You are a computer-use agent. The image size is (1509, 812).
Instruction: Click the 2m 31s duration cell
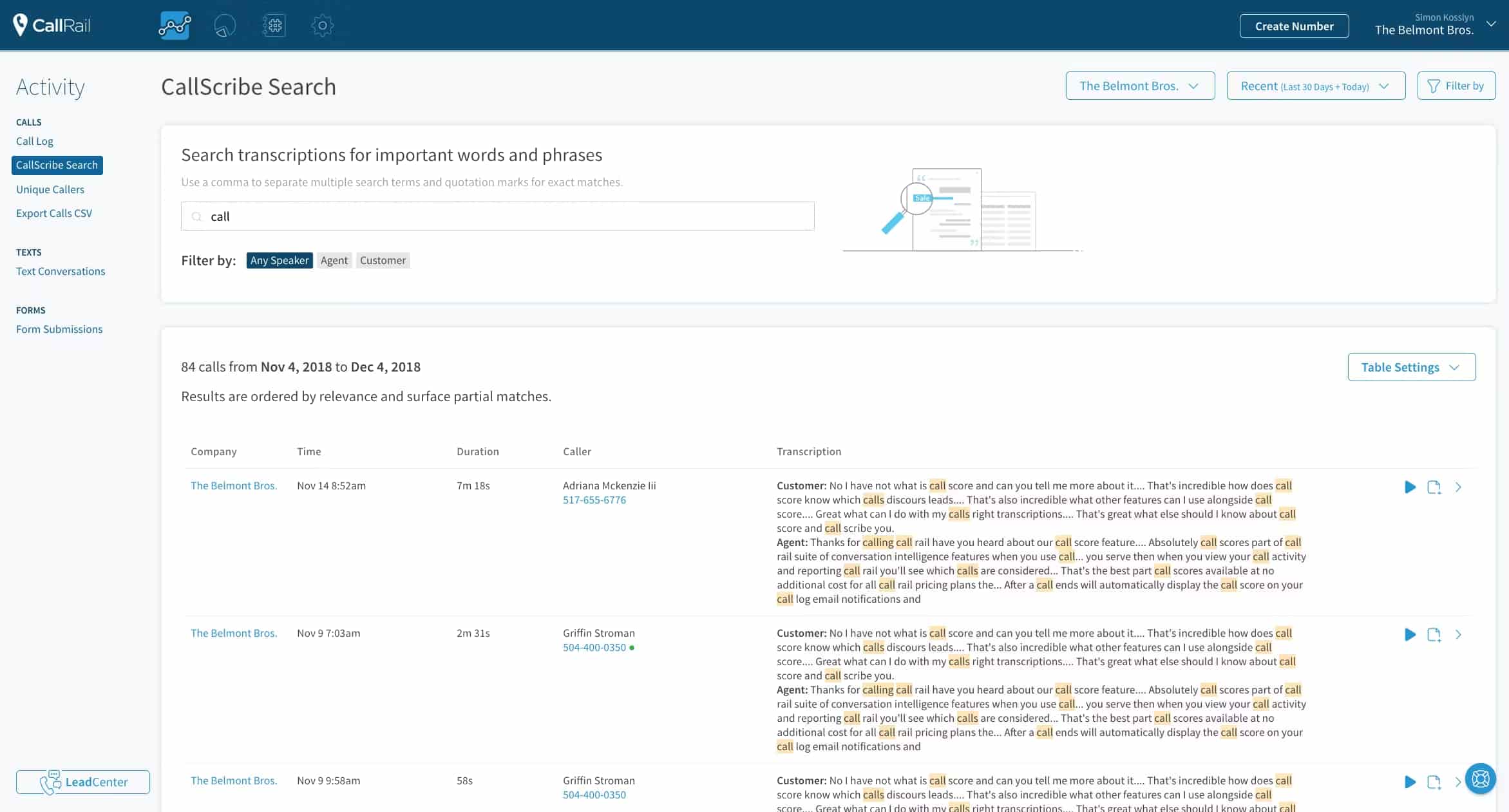click(473, 633)
